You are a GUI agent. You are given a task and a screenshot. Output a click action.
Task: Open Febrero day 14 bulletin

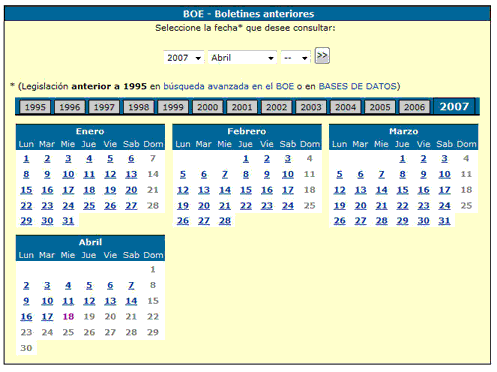225,190
